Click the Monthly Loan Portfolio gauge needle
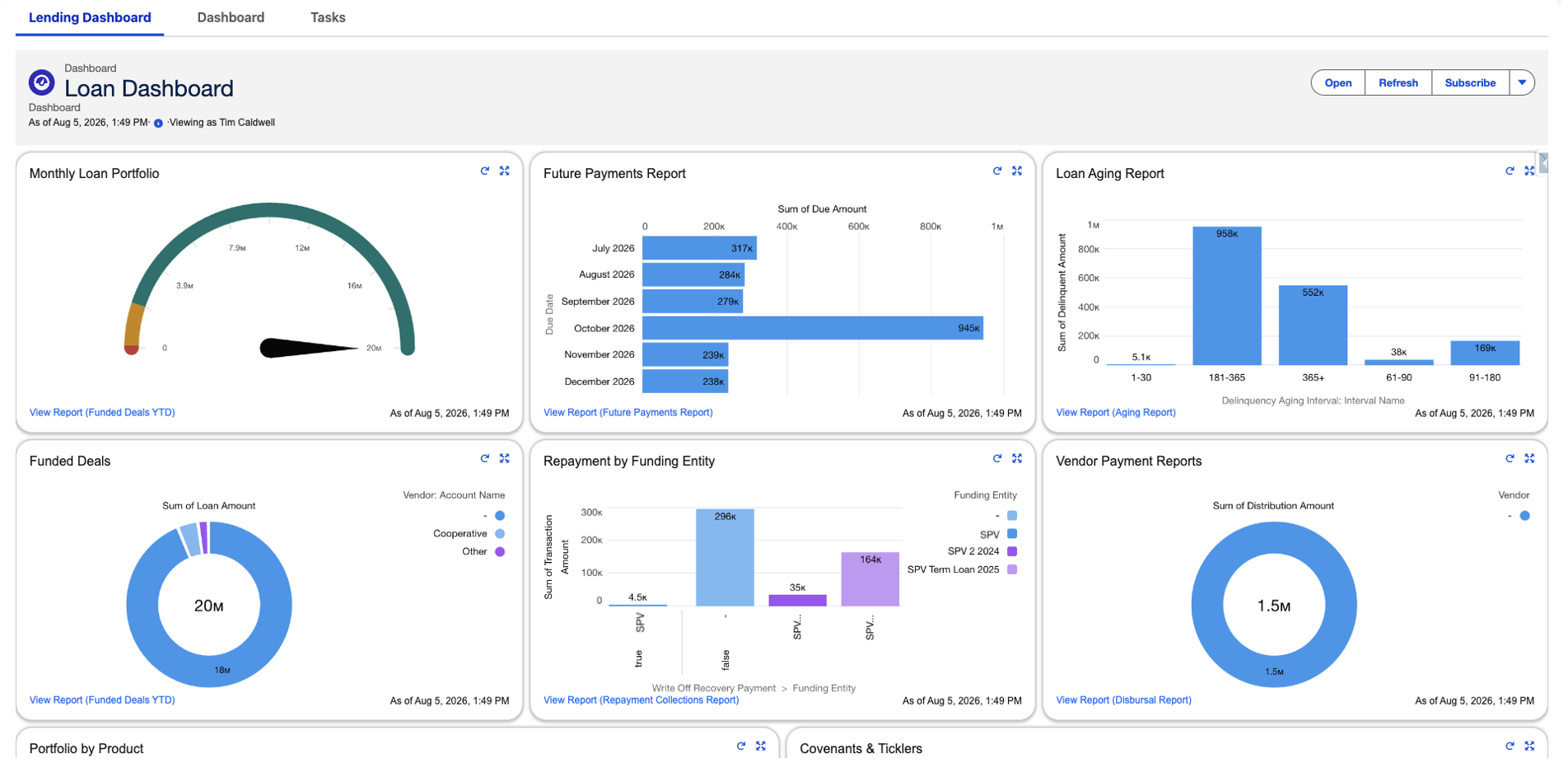The image size is (1568, 768). (x=309, y=349)
